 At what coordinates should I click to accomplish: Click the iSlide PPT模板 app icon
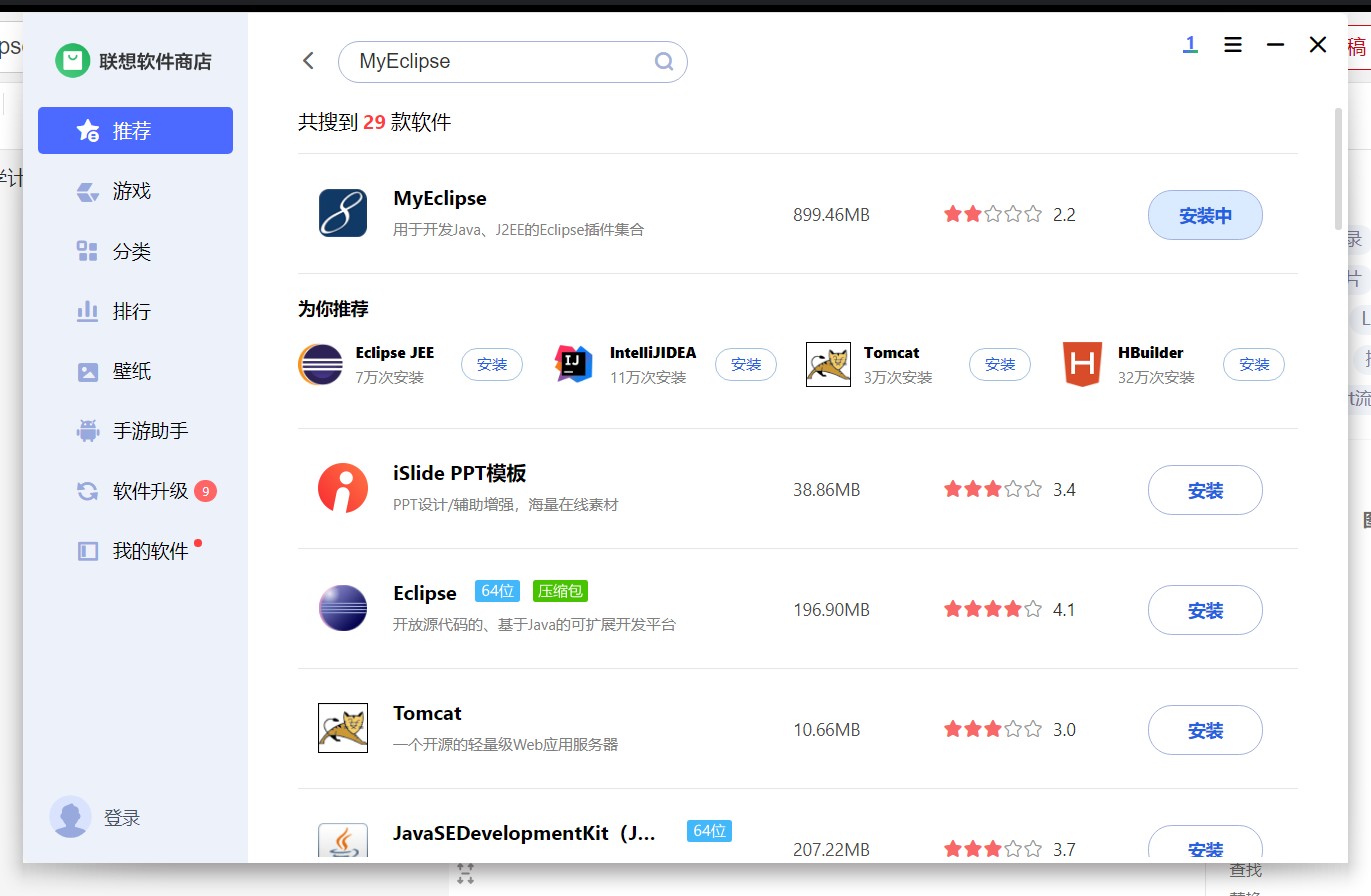pyautogui.click(x=343, y=488)
